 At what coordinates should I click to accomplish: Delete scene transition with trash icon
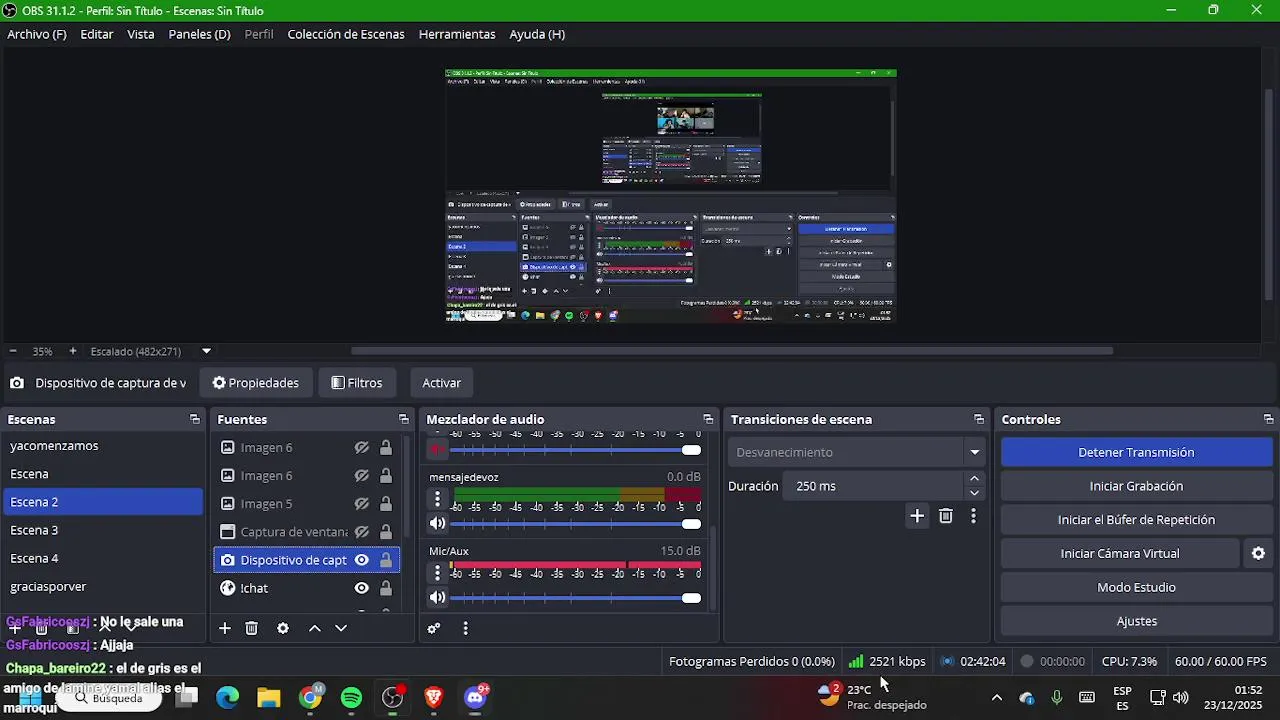coord(946,516)
